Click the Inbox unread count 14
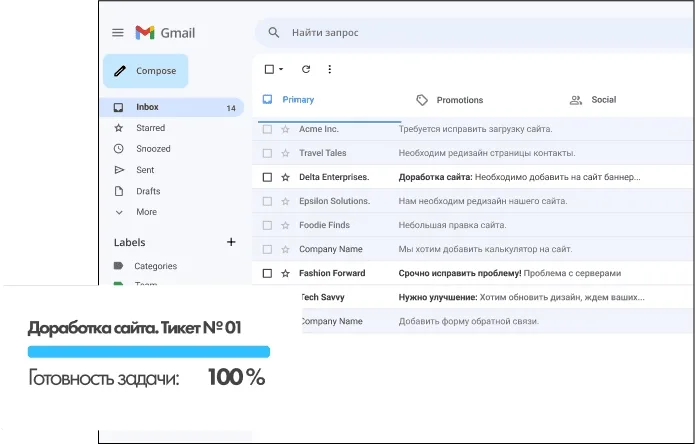This screenshot has height=444, width=695. click(231, 108)
